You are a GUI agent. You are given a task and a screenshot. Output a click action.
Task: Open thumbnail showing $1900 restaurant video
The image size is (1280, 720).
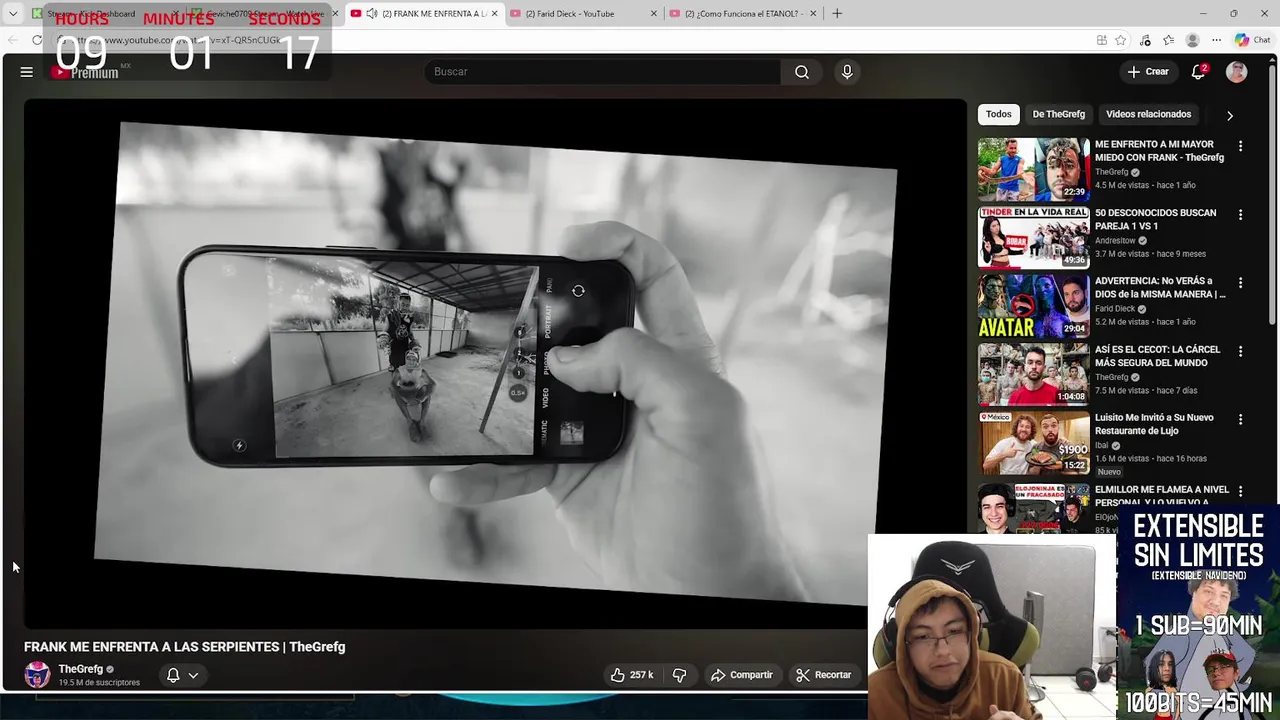pyautogui.click(x=1033, y=443)
